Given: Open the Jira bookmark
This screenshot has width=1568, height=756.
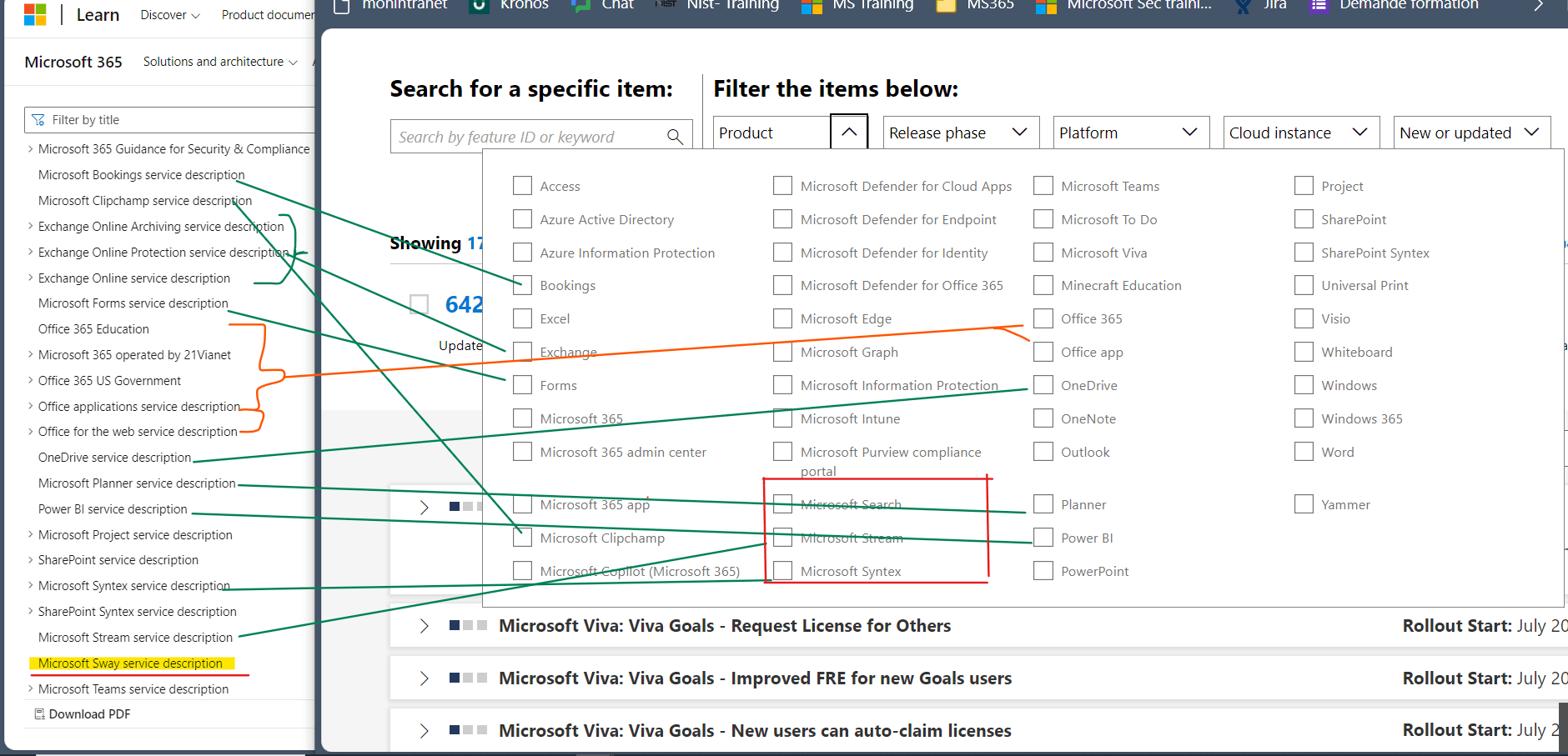Looking at the screenshot, I should coord(1260,5).
